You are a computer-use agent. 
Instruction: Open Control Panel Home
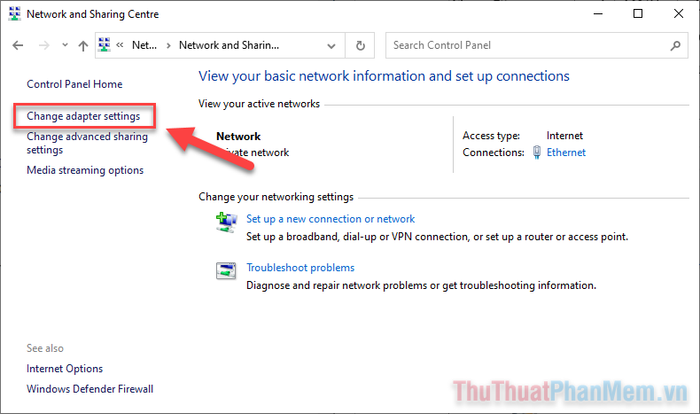click(x=75, y=84)
